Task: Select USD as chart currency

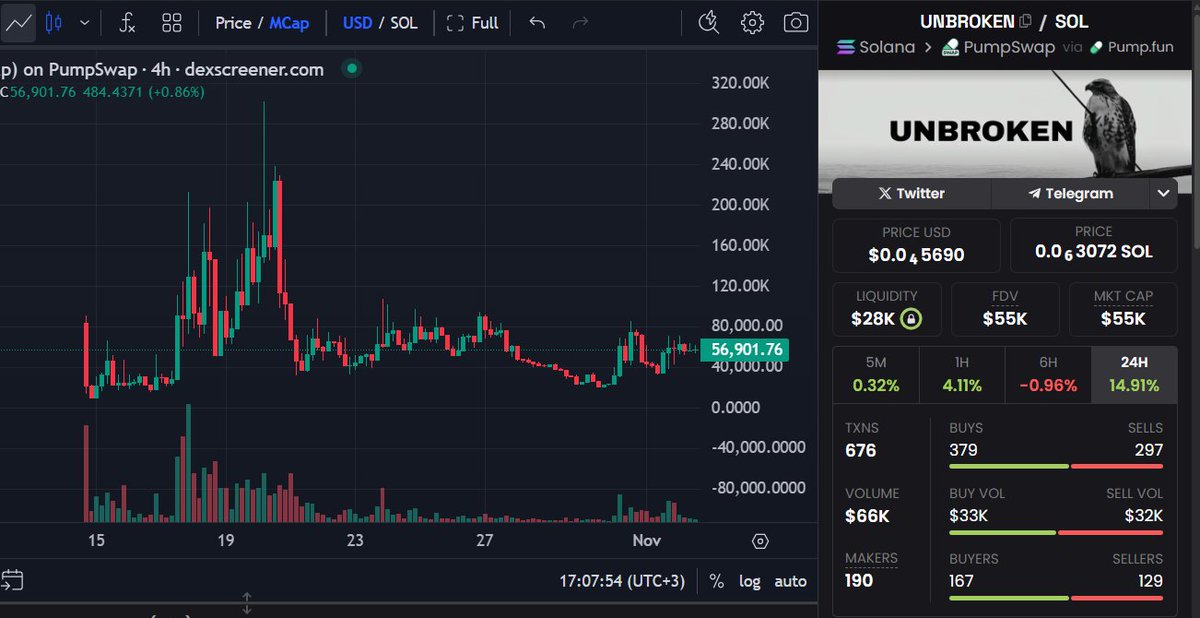Action: tap(357, 22)
